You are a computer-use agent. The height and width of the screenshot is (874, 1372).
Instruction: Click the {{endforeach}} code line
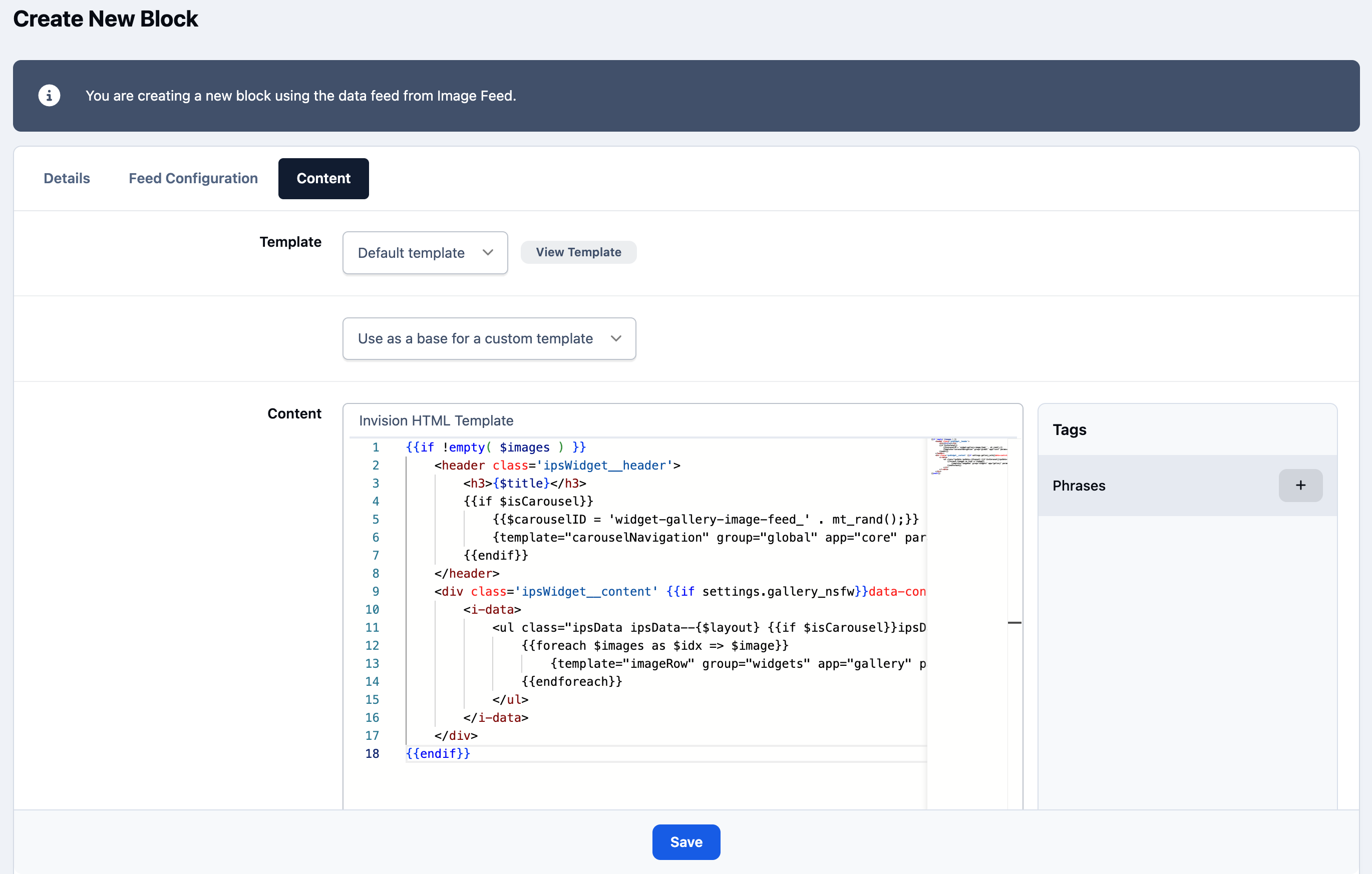(571, 681)
